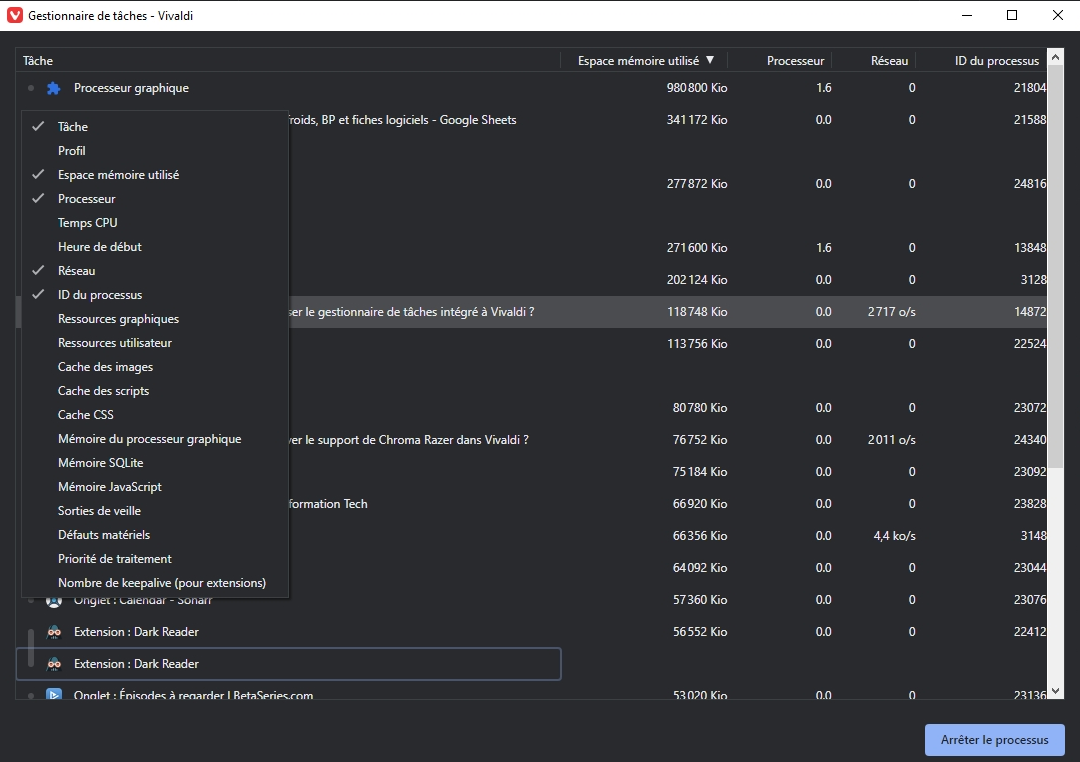This screenshot has width=1080, height=762.
Task: Select Mémoire JavaScript menu entry
Action: 155,487
